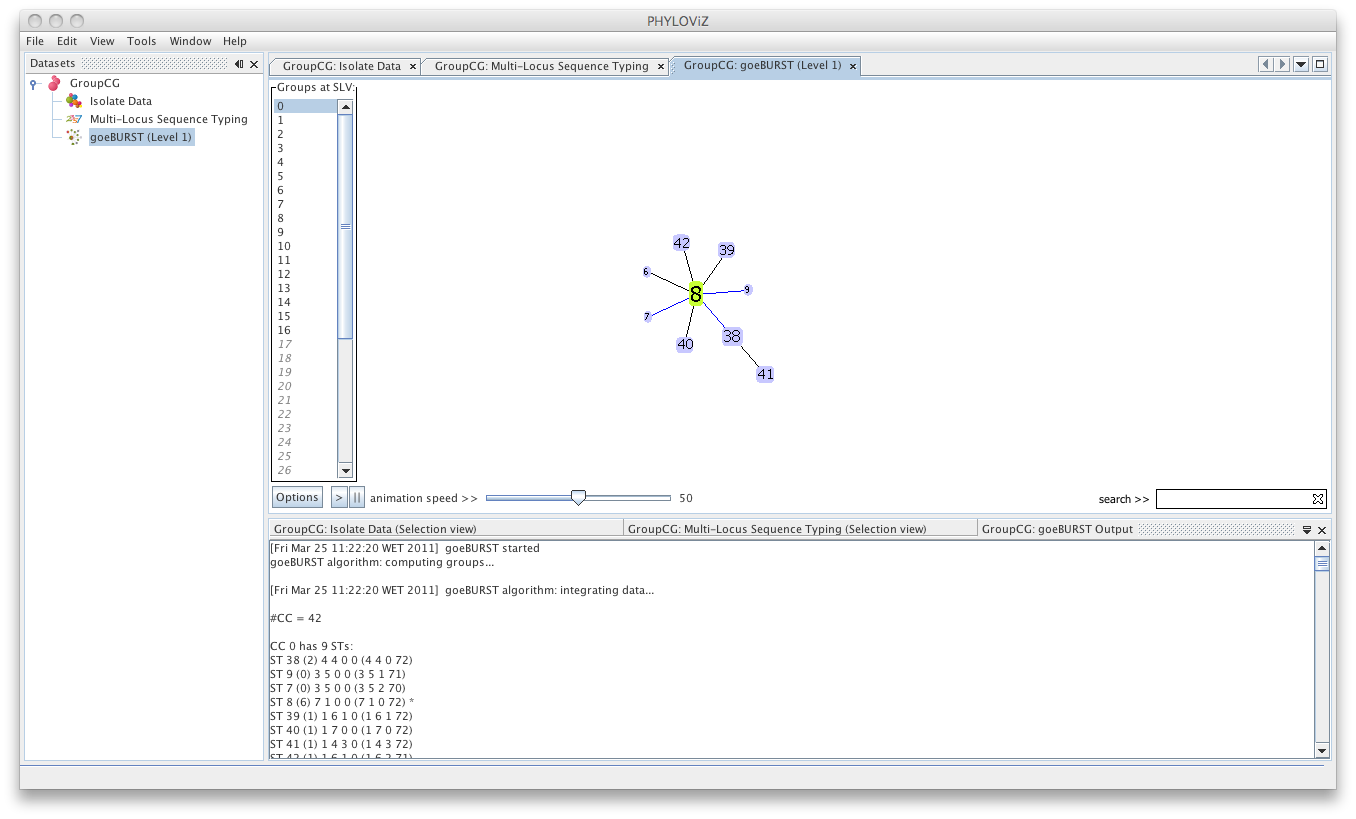Image resolution: width=1356 pixels, height=819 pixels.
Task: Select small node 9 in the graph
Action: click(x=747, y=290)
